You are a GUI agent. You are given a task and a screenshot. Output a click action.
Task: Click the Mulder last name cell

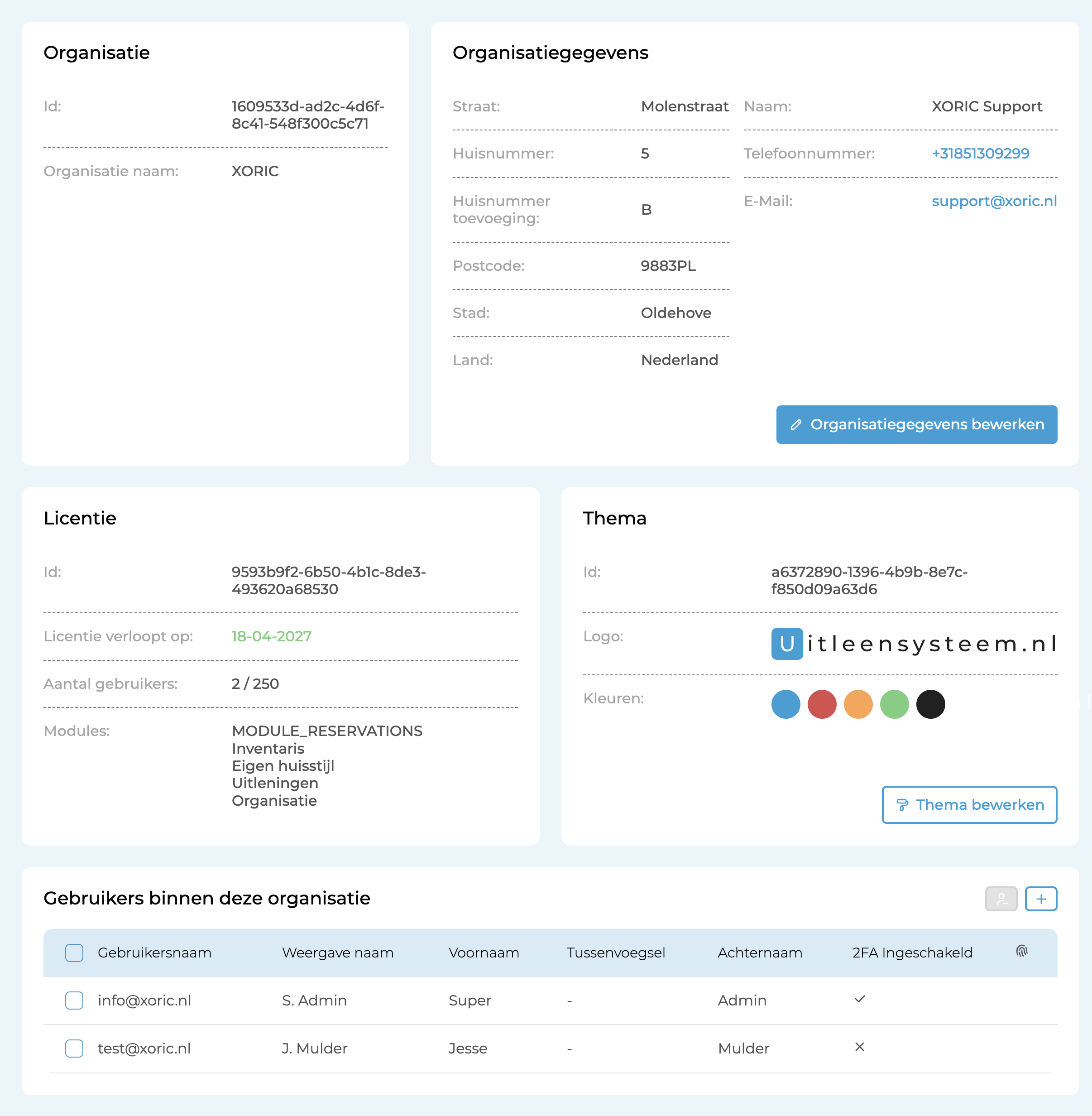[x=743, y=1049]
